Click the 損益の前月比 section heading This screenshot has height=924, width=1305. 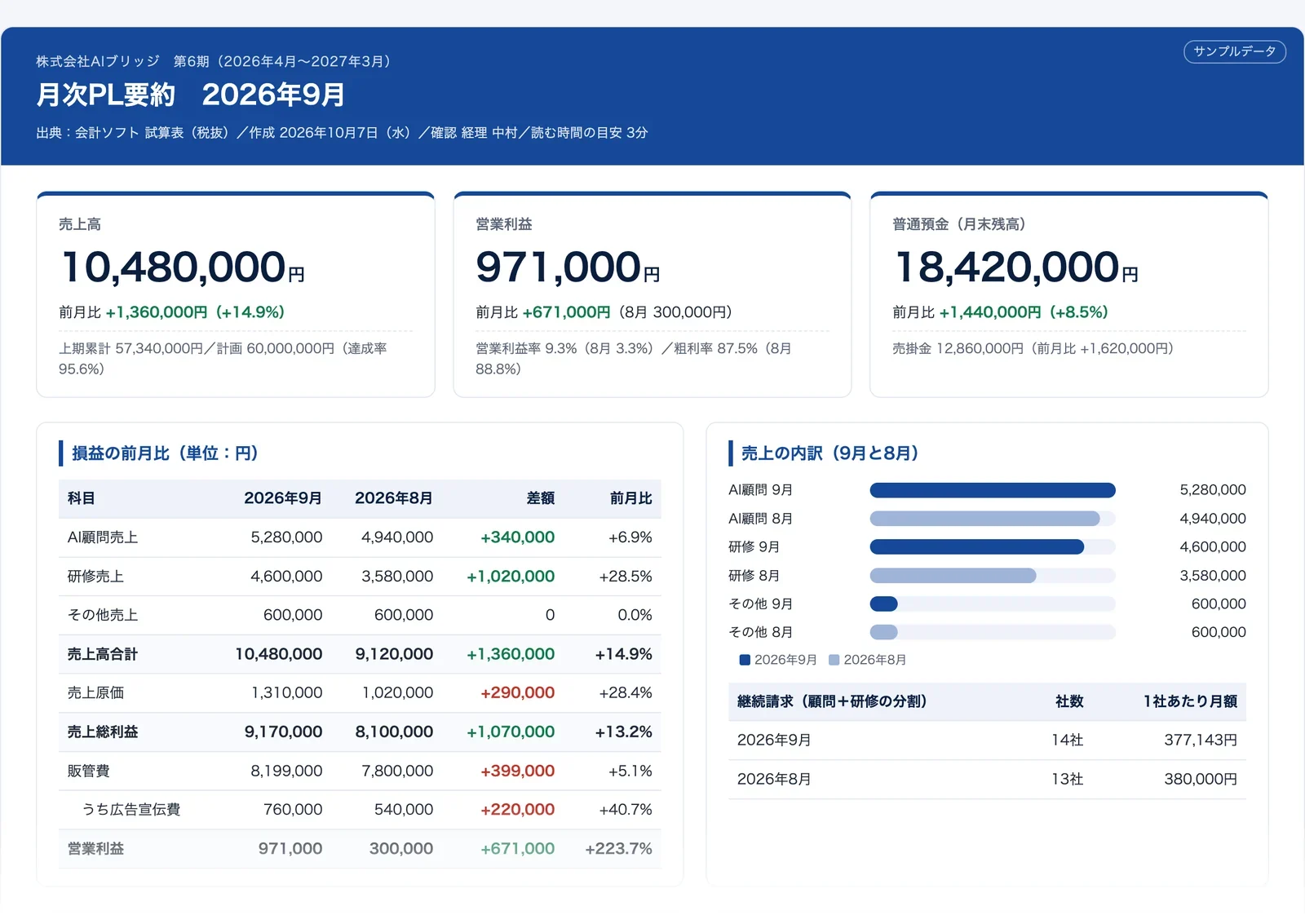click(x=165, y=453)
